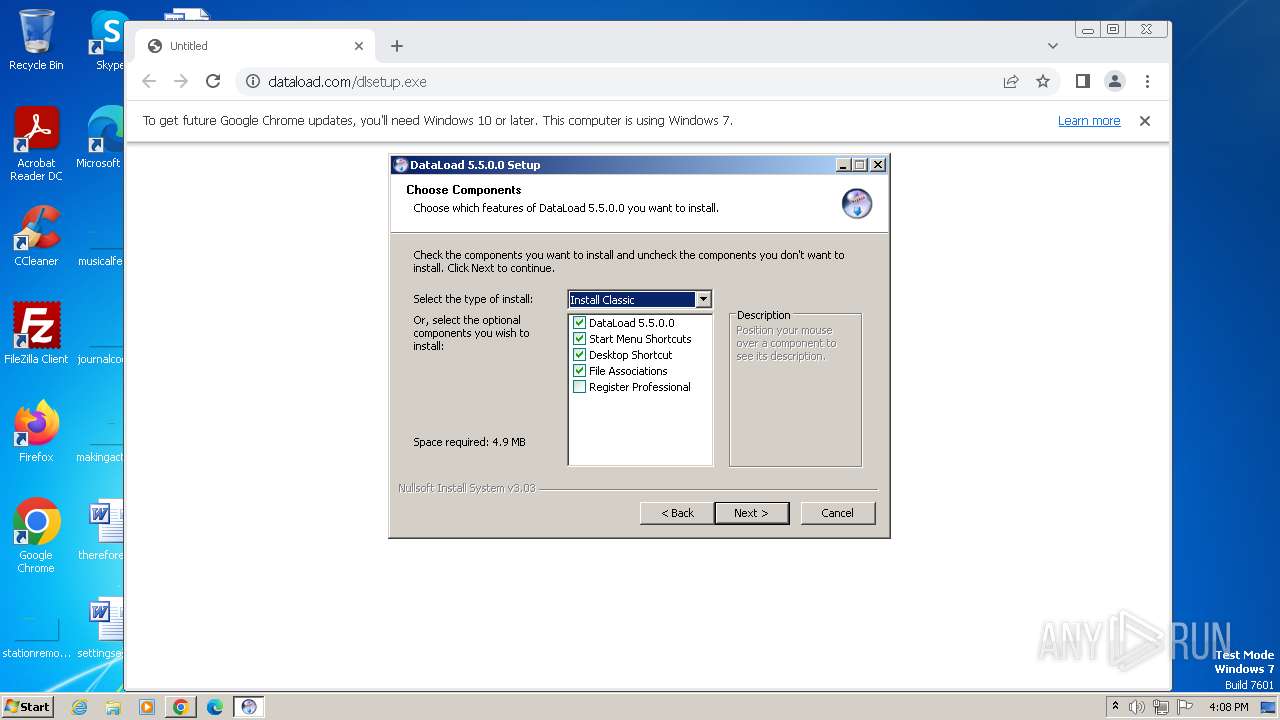Open the Learn more link

[x=1089, y=121]
